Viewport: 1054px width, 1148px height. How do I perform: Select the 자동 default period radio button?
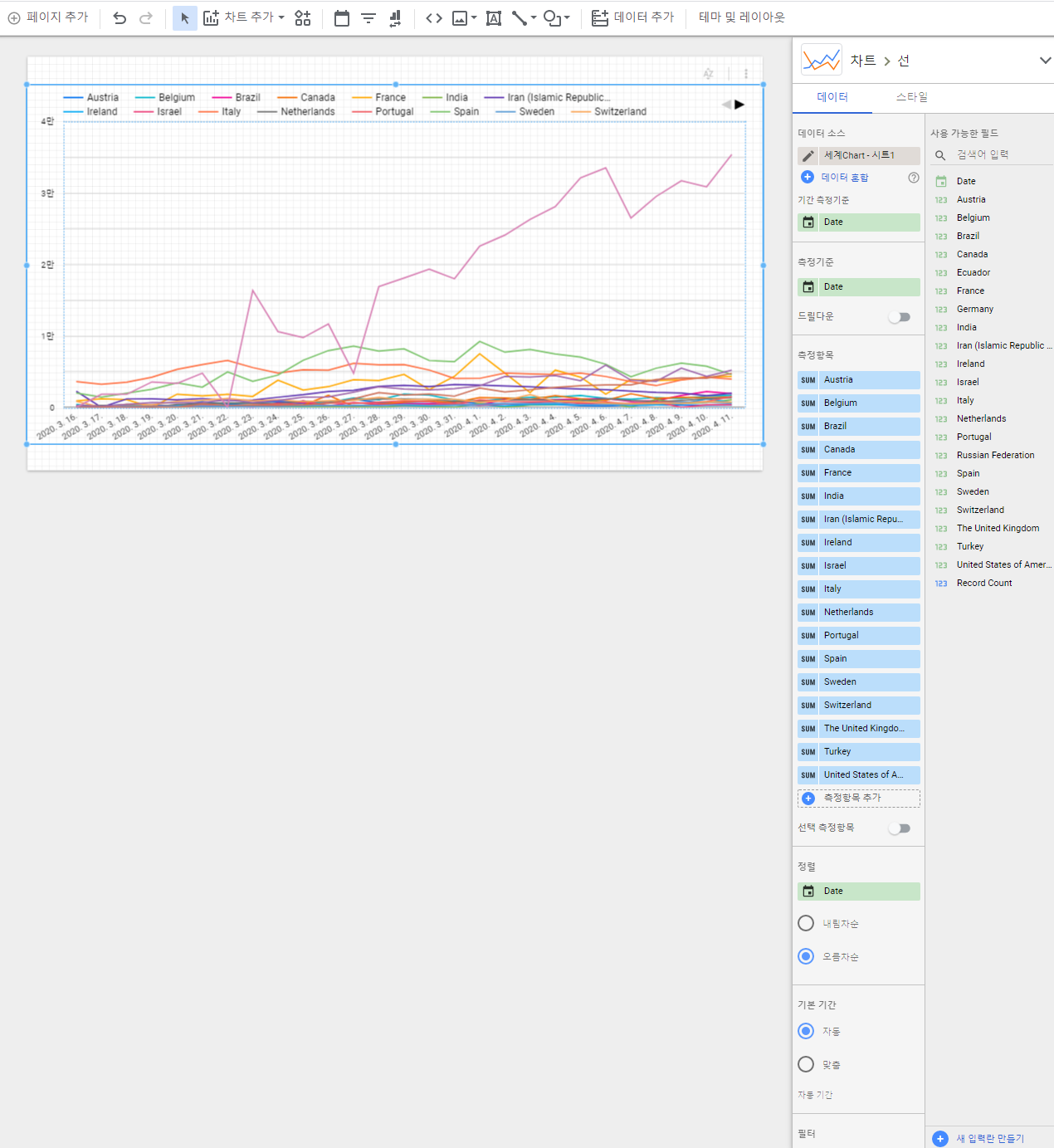pos(806,1031)
